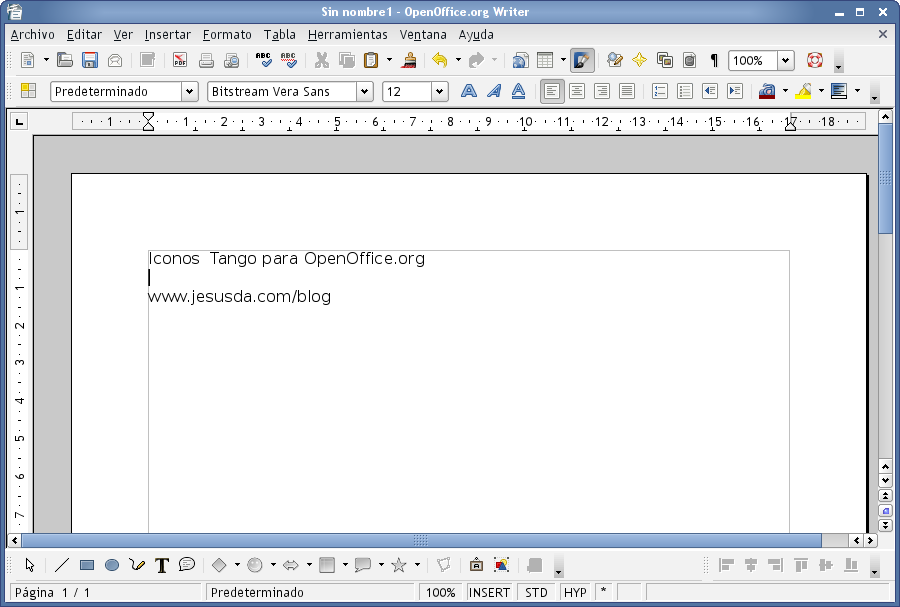Open the Herramientas menu
The width and height of the screenshot is (900, 607).
coord(347,34)
